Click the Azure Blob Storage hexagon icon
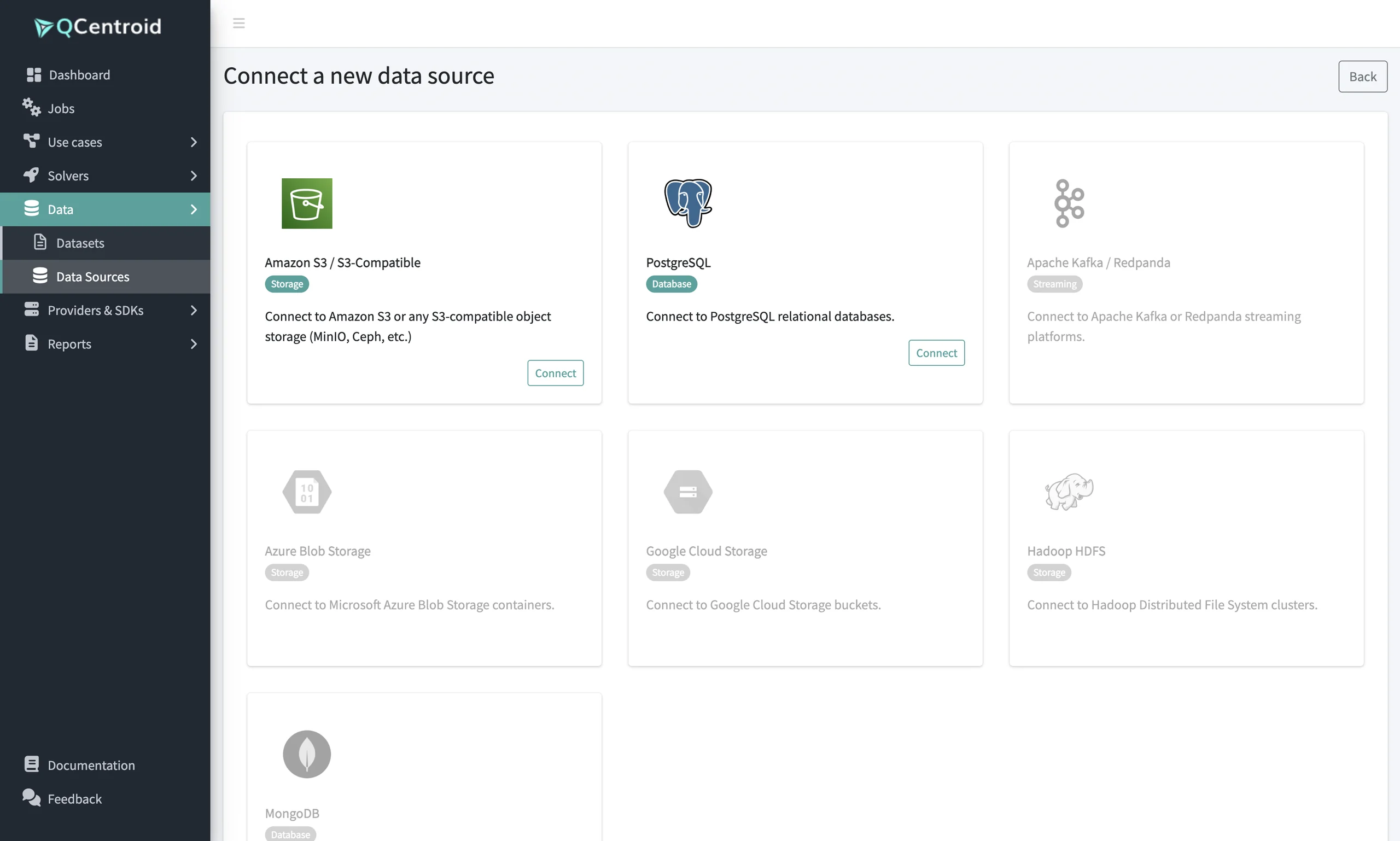This screenshot has height=841, width=1400. pyautogui.click(x=307, y=492)
